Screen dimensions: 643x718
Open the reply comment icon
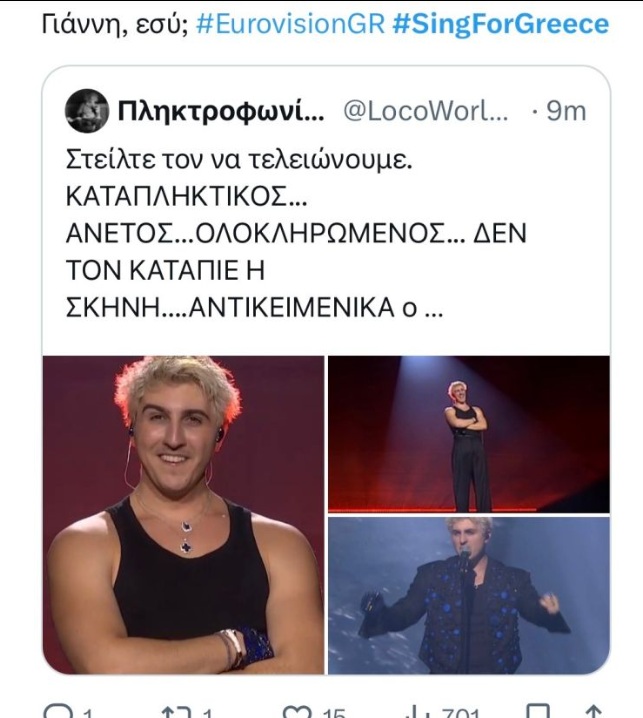point(58,713)
